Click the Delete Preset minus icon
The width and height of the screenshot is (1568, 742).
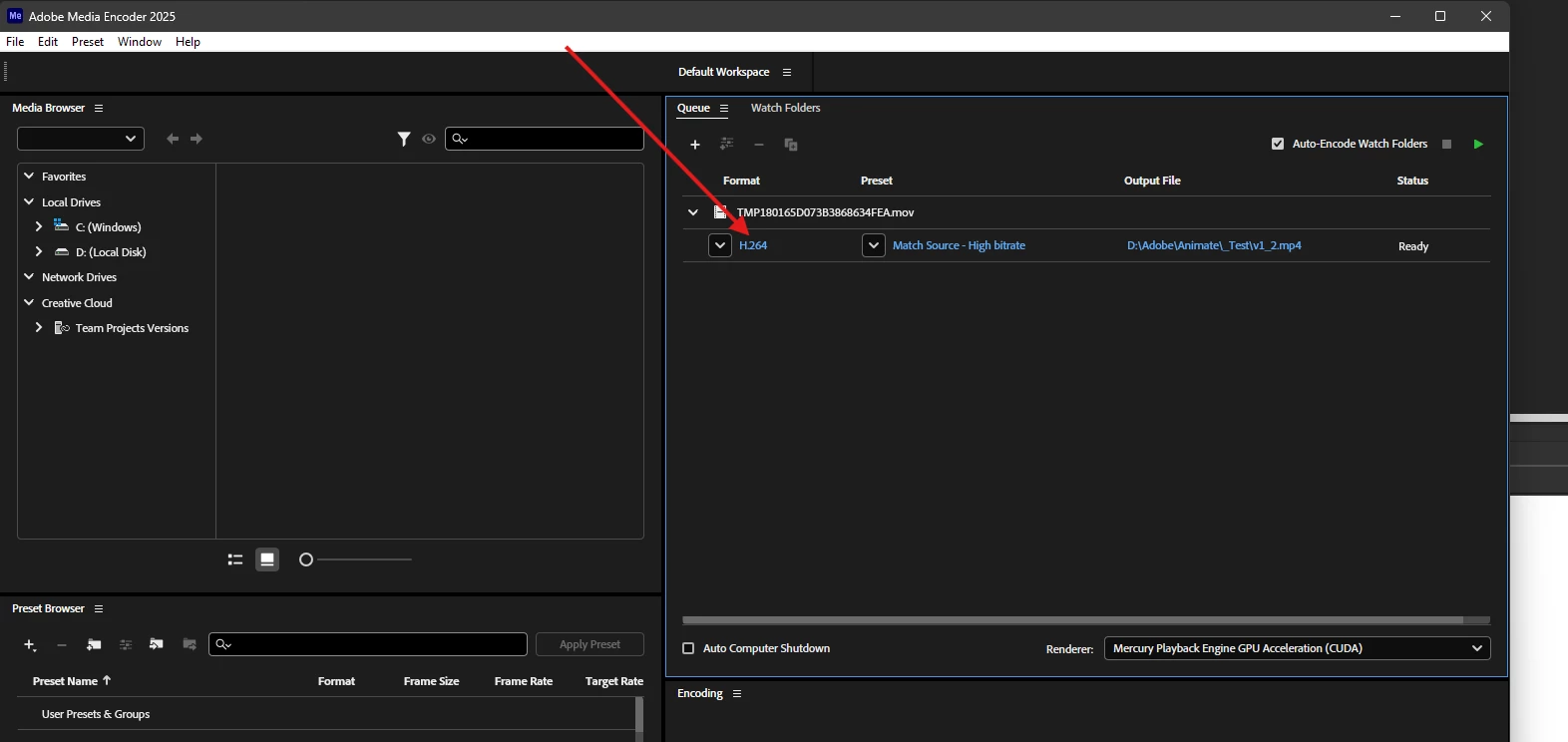[62, 645]
